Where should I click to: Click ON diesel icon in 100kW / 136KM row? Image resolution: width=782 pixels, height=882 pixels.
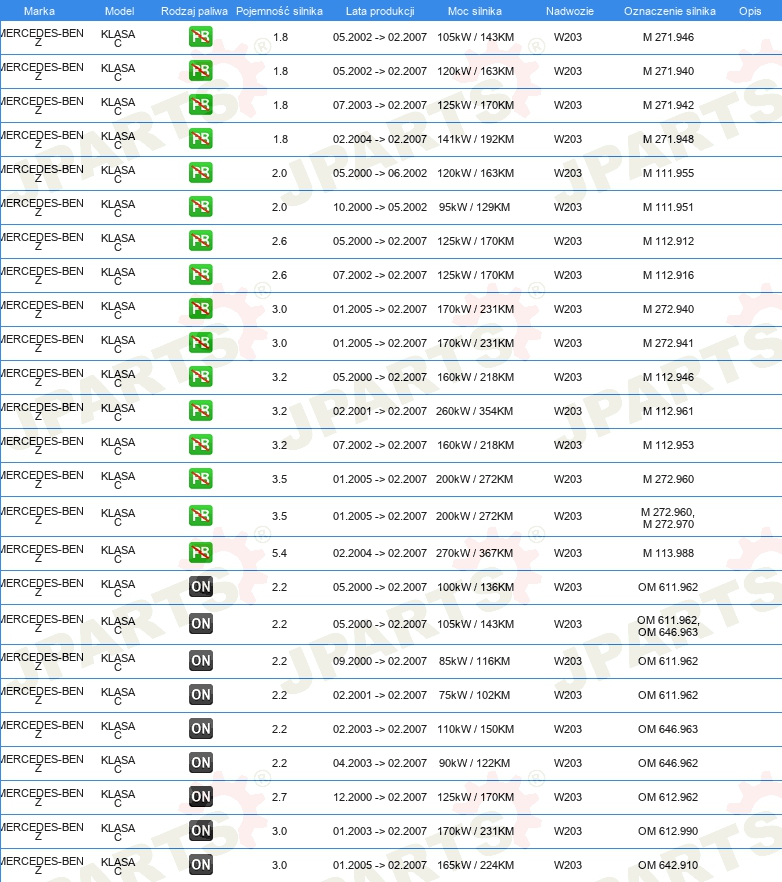pyautogui.click(x=201, y=587)
